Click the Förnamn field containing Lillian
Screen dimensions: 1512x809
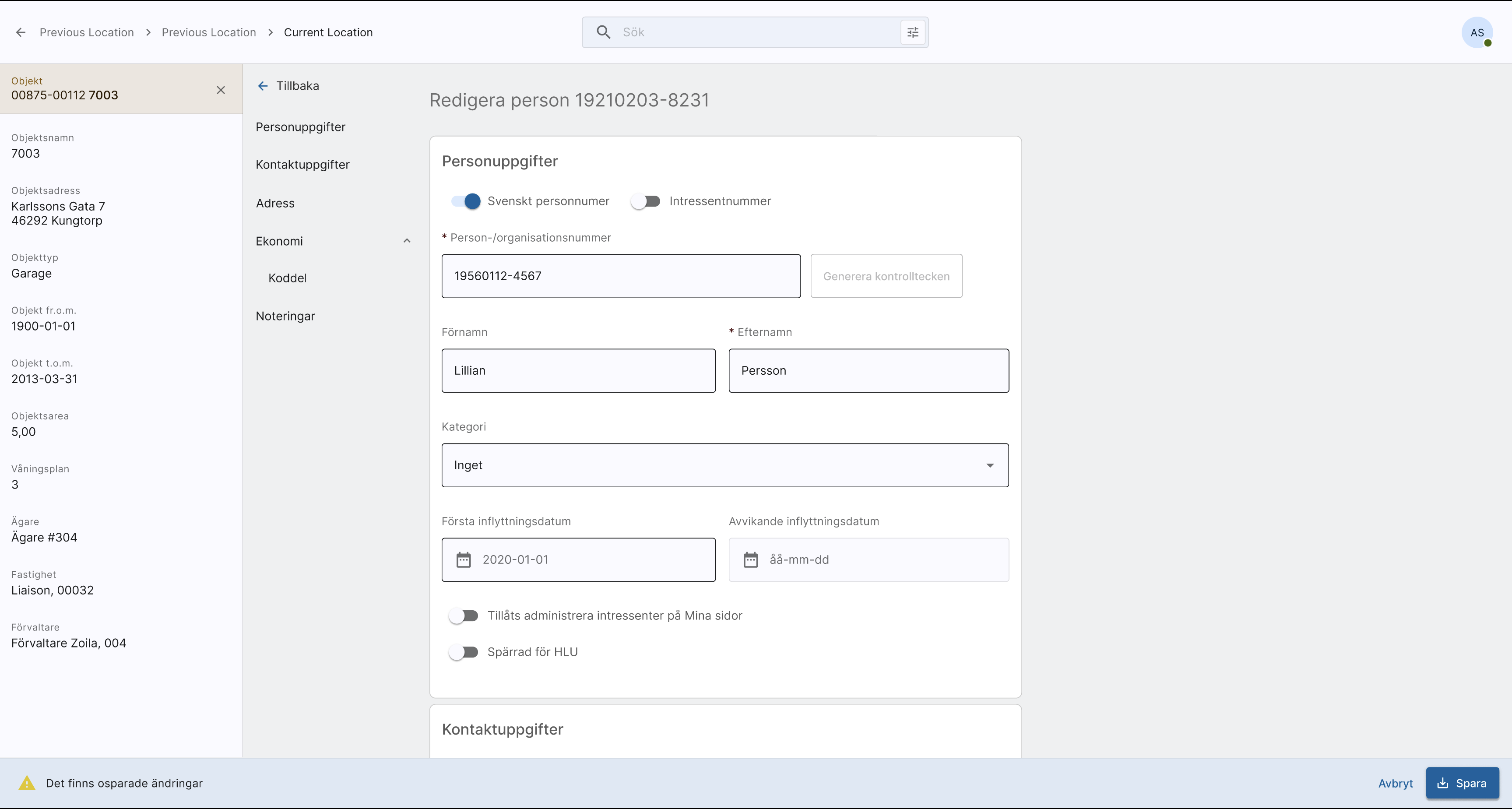pyautogui.click(x=578, y=370)
